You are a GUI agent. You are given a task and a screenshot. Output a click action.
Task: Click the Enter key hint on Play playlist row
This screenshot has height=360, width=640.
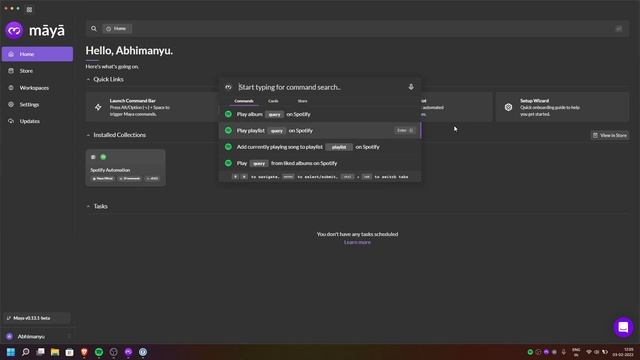pyautogui.click(x=405, y=131)
